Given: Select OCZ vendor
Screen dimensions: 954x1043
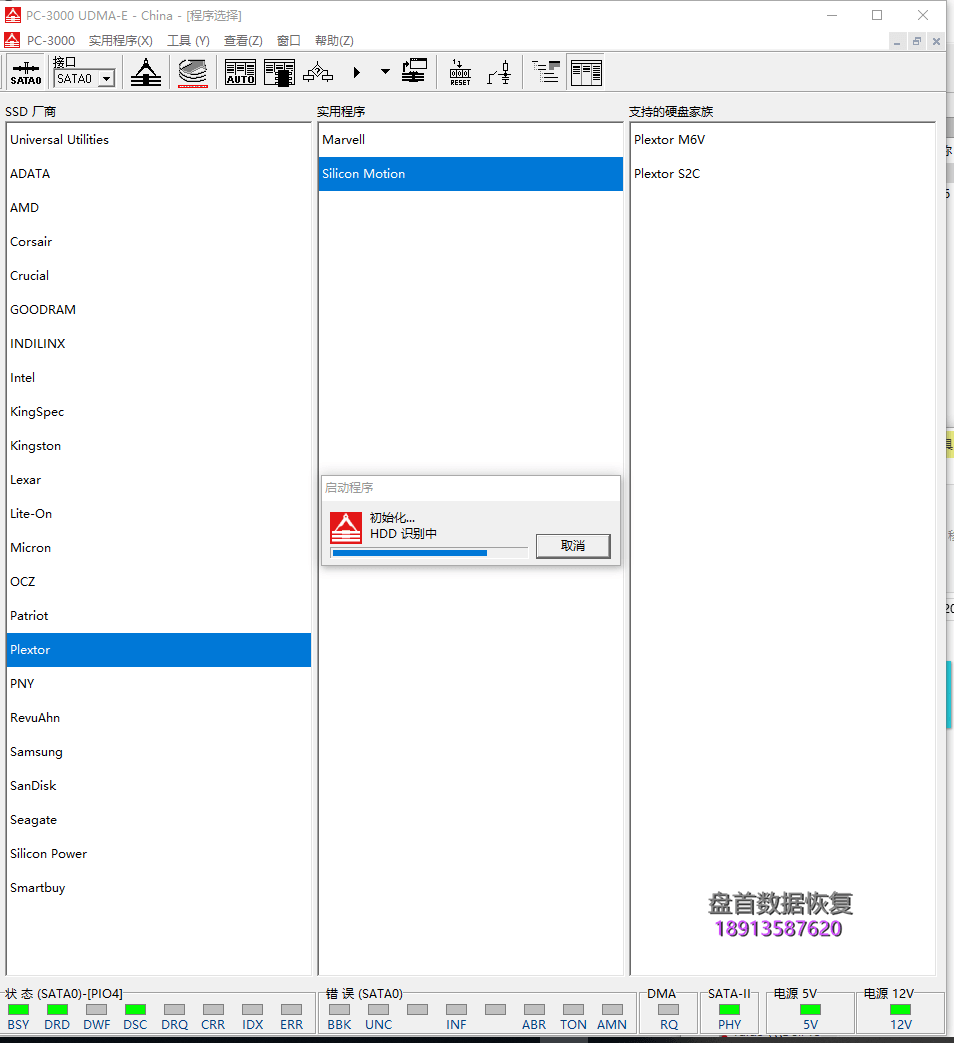Looking at the screenshot, I should (x=158, y=581).
